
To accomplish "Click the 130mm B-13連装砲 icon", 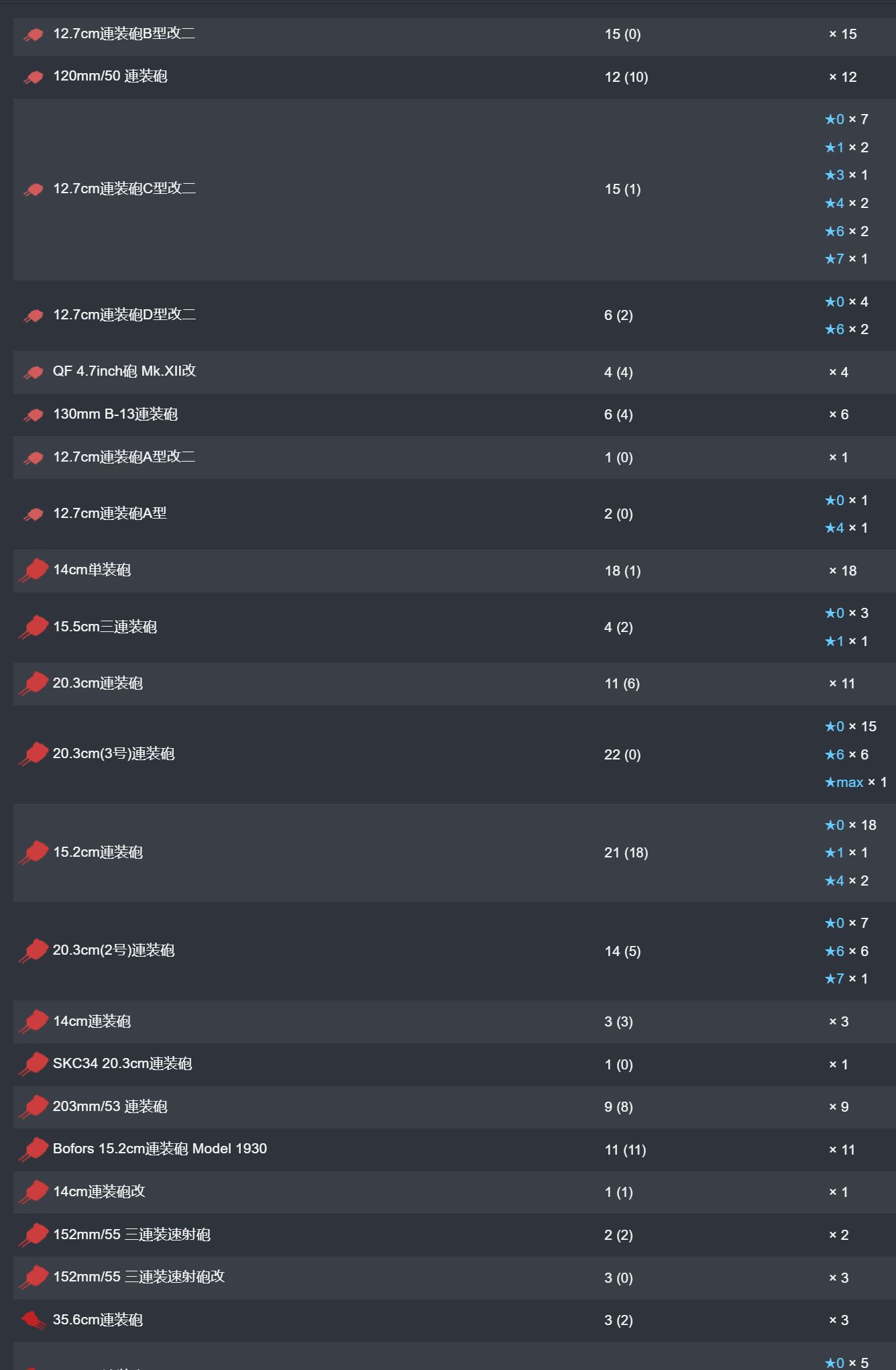I will click(34, 415).
